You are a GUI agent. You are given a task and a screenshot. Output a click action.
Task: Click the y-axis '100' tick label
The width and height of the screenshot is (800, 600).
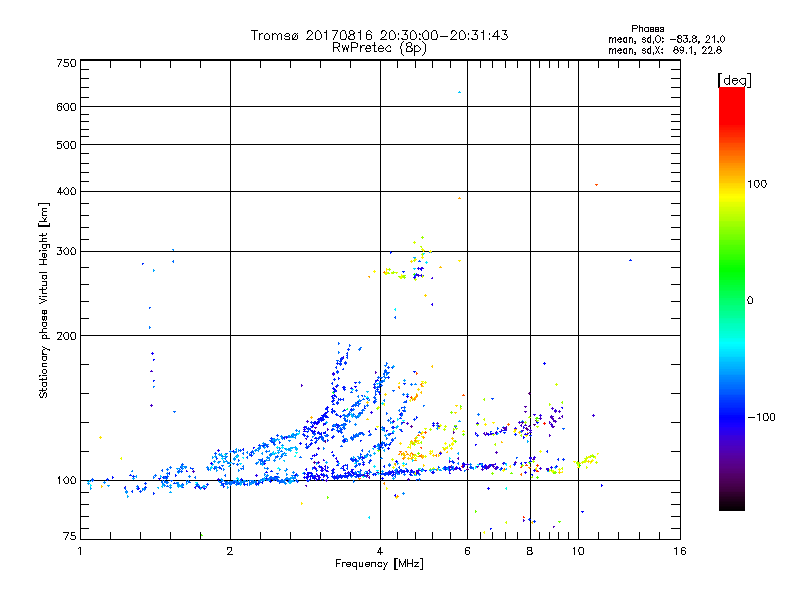click(66, 481)
